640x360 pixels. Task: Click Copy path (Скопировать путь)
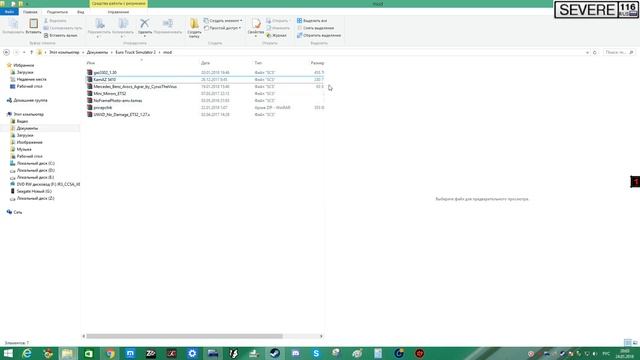coord(62,28)
